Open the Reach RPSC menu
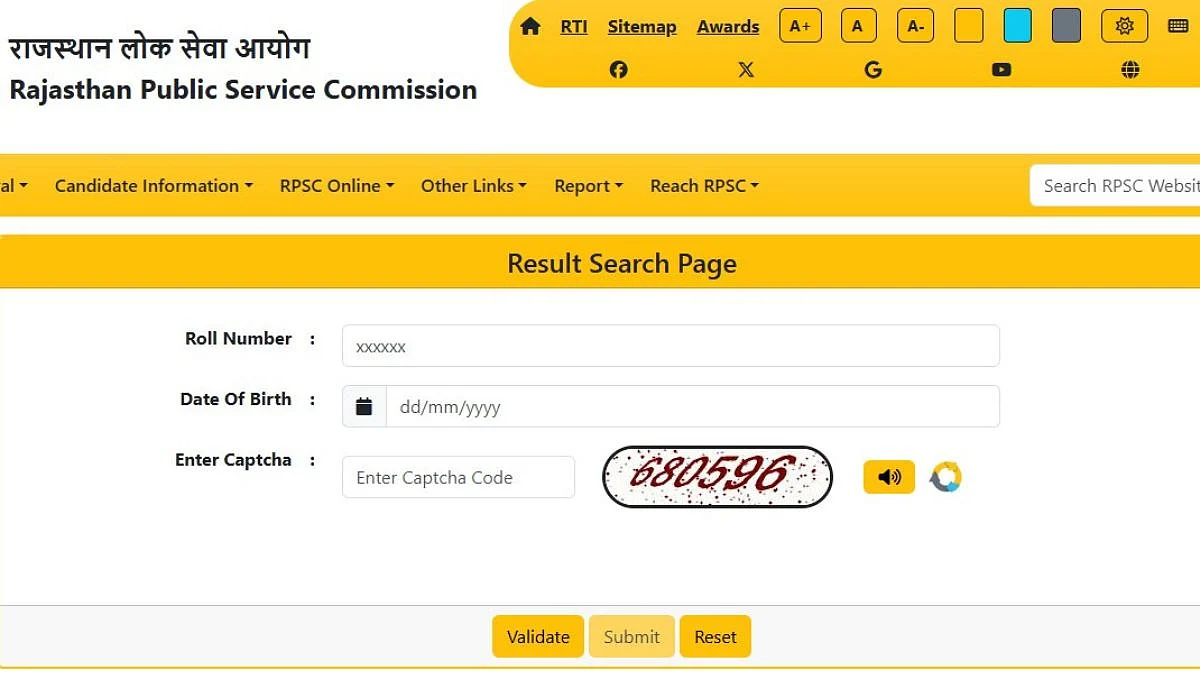 click(705, 186)
